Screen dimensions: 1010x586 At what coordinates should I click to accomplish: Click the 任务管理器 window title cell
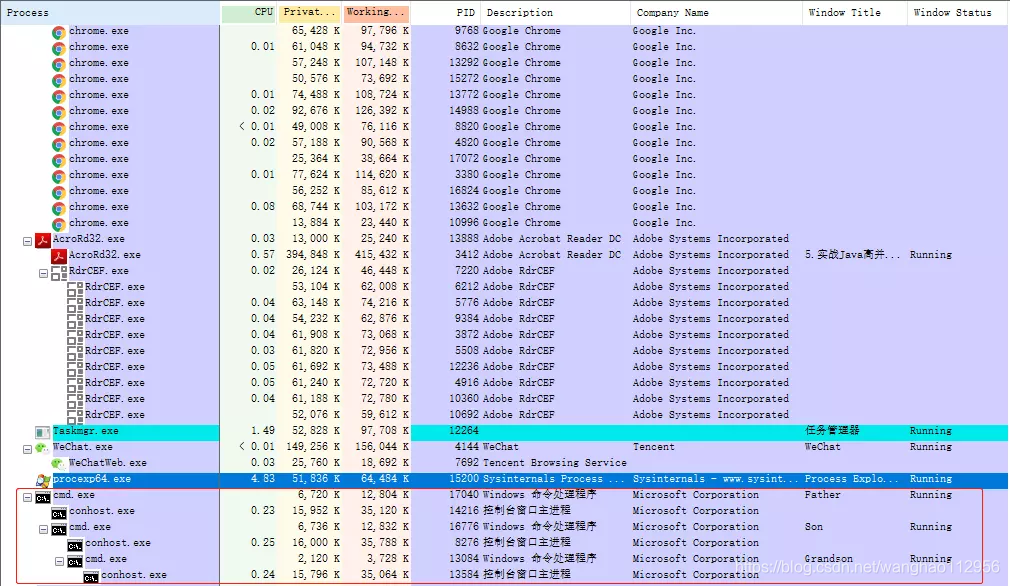coord(832,430)
